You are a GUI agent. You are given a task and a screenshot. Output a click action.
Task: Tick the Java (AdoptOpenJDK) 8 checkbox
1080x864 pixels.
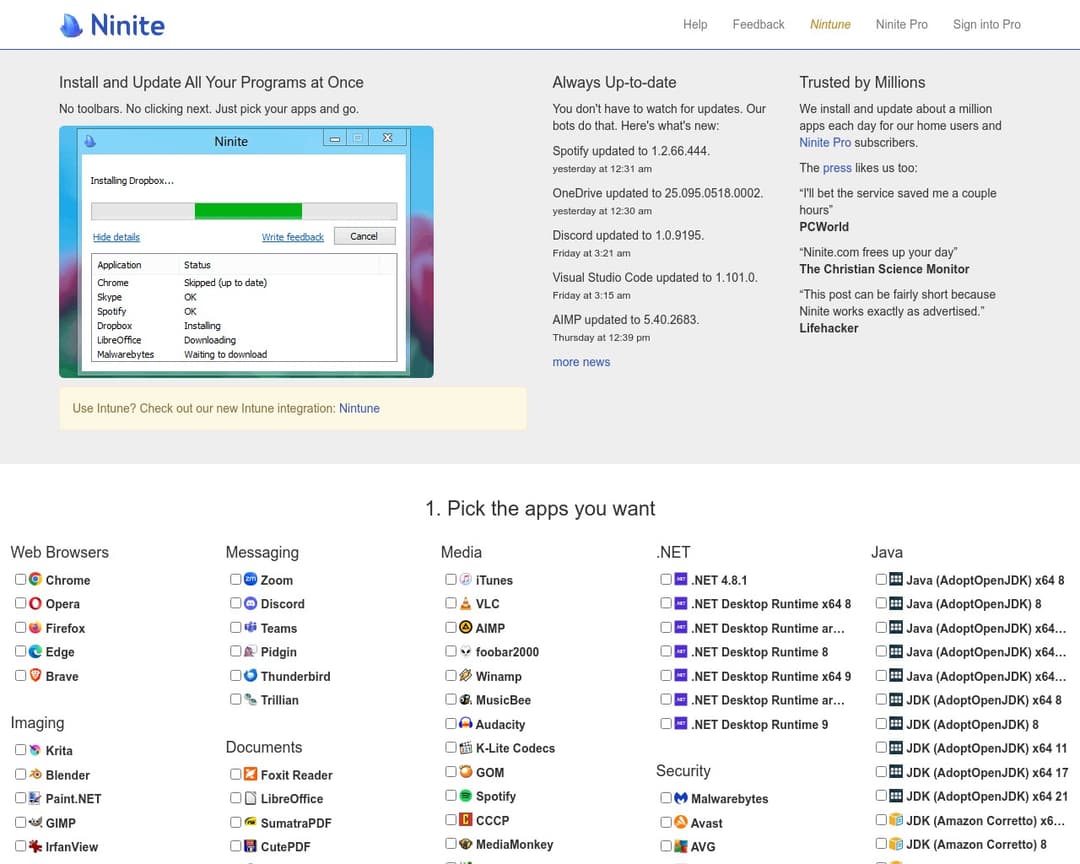click(880, 604)
